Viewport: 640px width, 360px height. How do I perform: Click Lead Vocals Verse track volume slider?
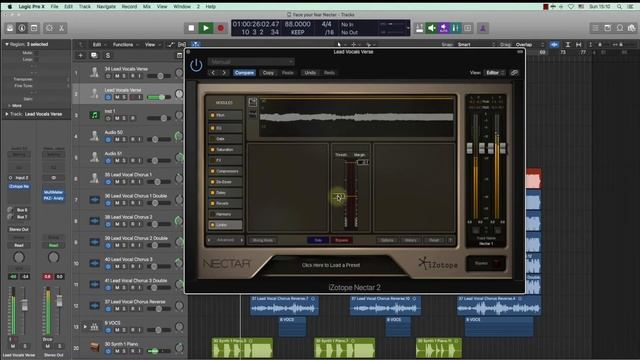pyautogui.click(x=159, y=97)
